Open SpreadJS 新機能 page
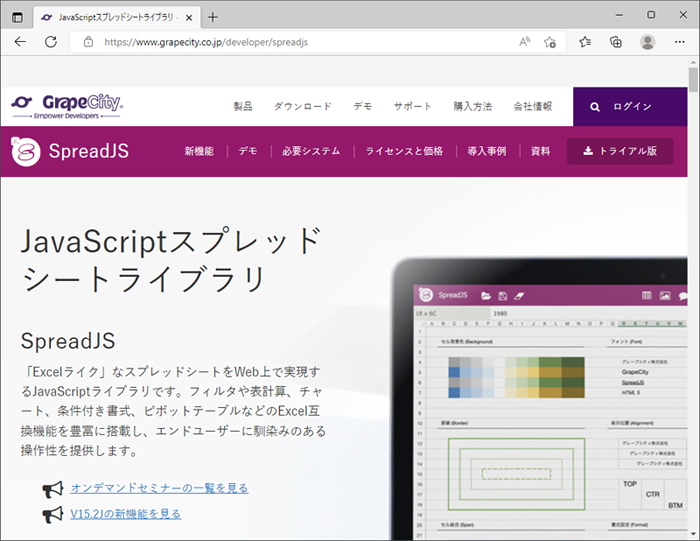 coord(199,151)
